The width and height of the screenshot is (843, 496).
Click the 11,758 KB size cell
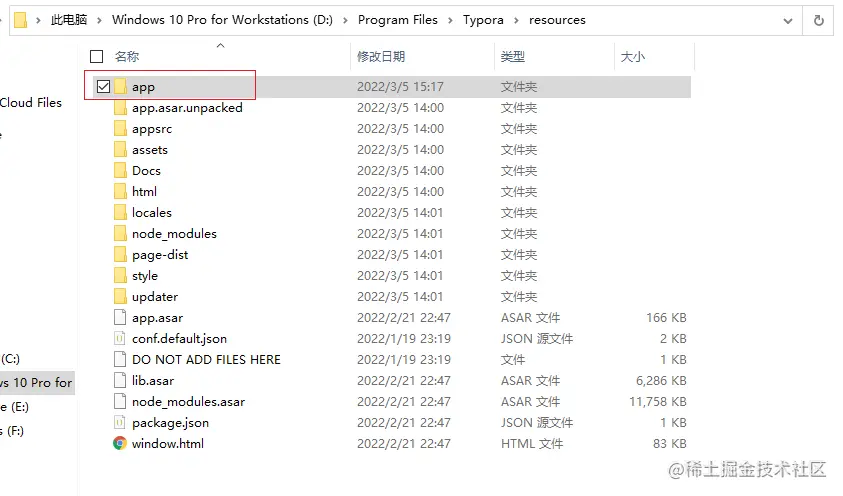(x=658, y=401)
